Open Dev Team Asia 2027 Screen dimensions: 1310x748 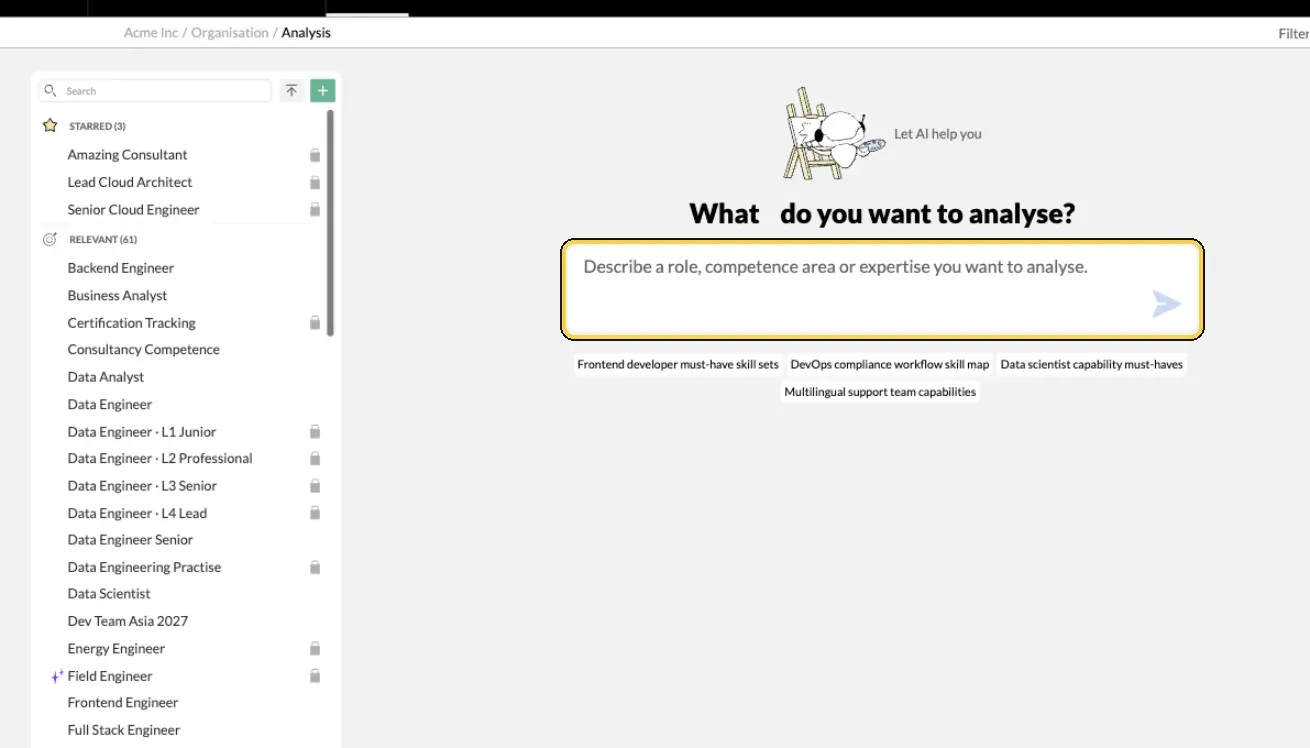pos(128,621)
